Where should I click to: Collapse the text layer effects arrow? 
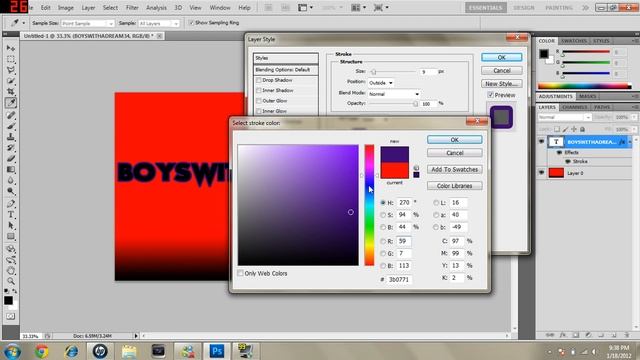tap(630, 142)
